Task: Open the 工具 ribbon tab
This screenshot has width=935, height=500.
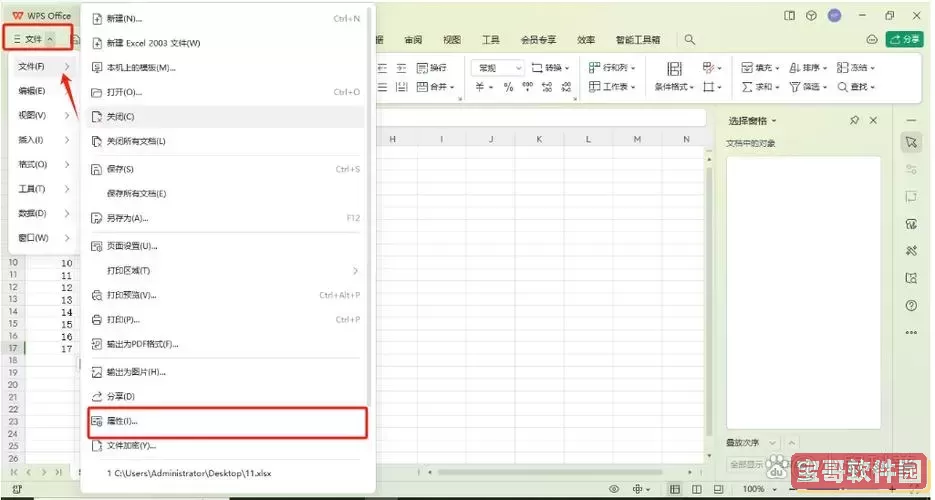Action: click(491, 40)
